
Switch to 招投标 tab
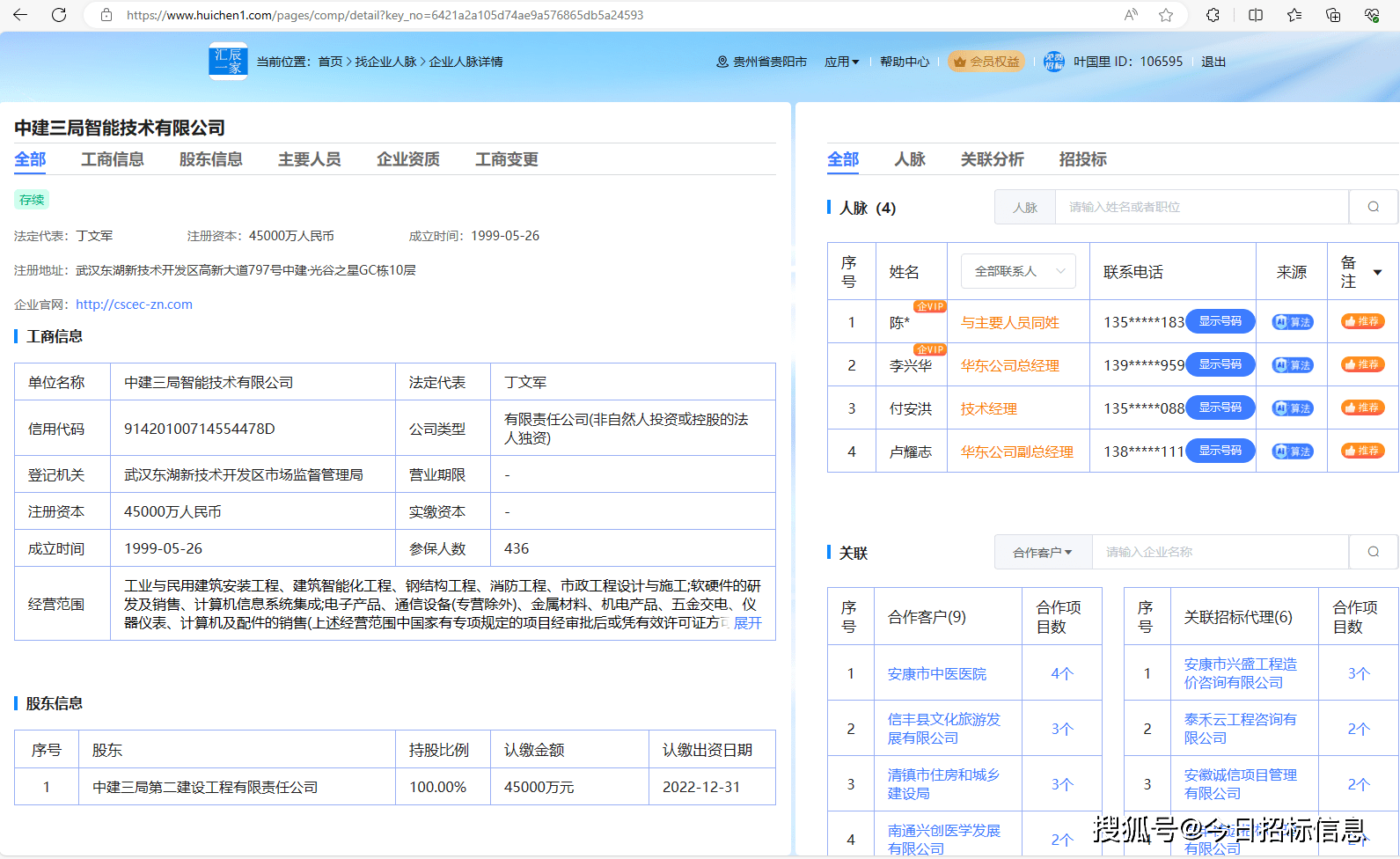point(1083,159)
